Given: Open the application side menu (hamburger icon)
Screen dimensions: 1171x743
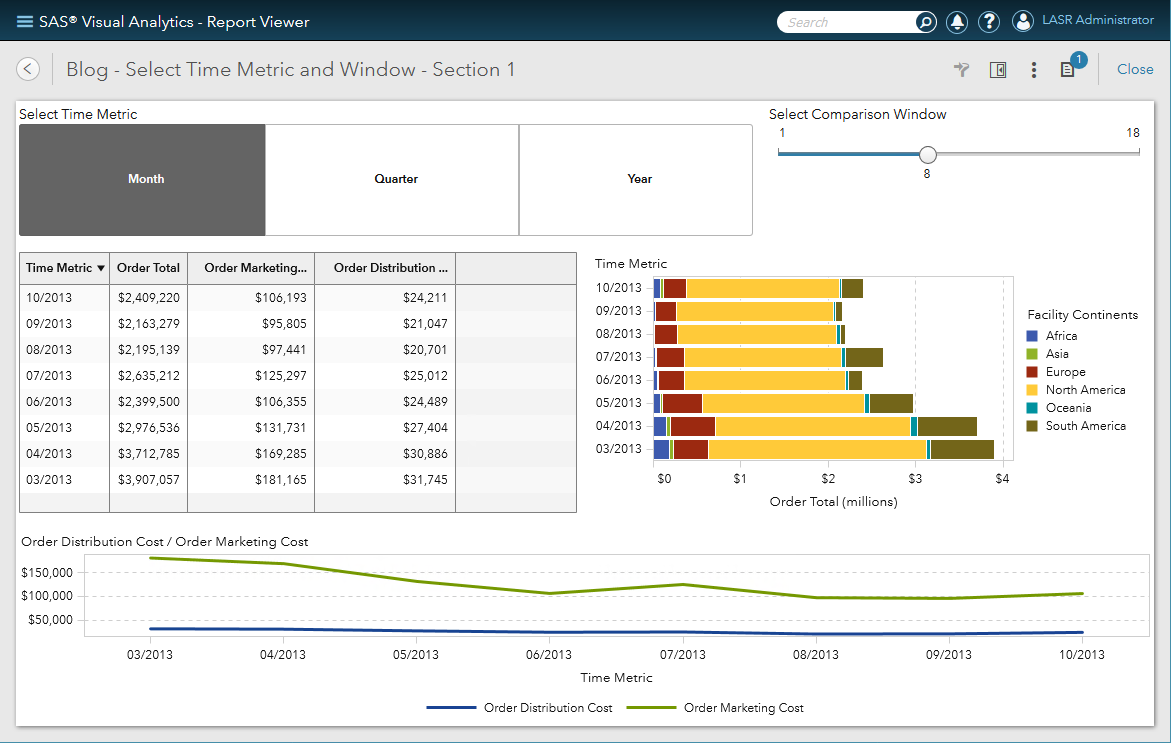Looking at the screenshot, I should (25, 20).
